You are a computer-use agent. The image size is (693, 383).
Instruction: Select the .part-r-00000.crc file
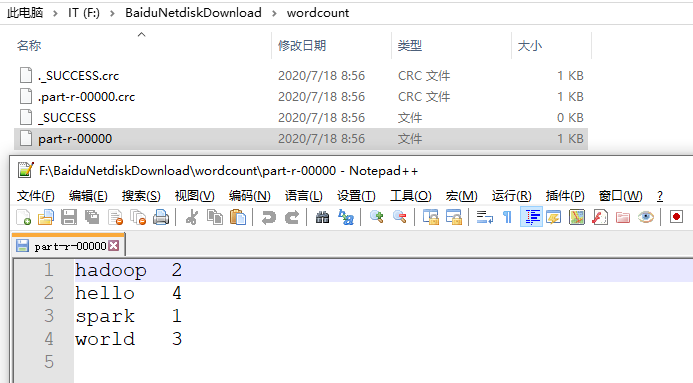point(301,97)
